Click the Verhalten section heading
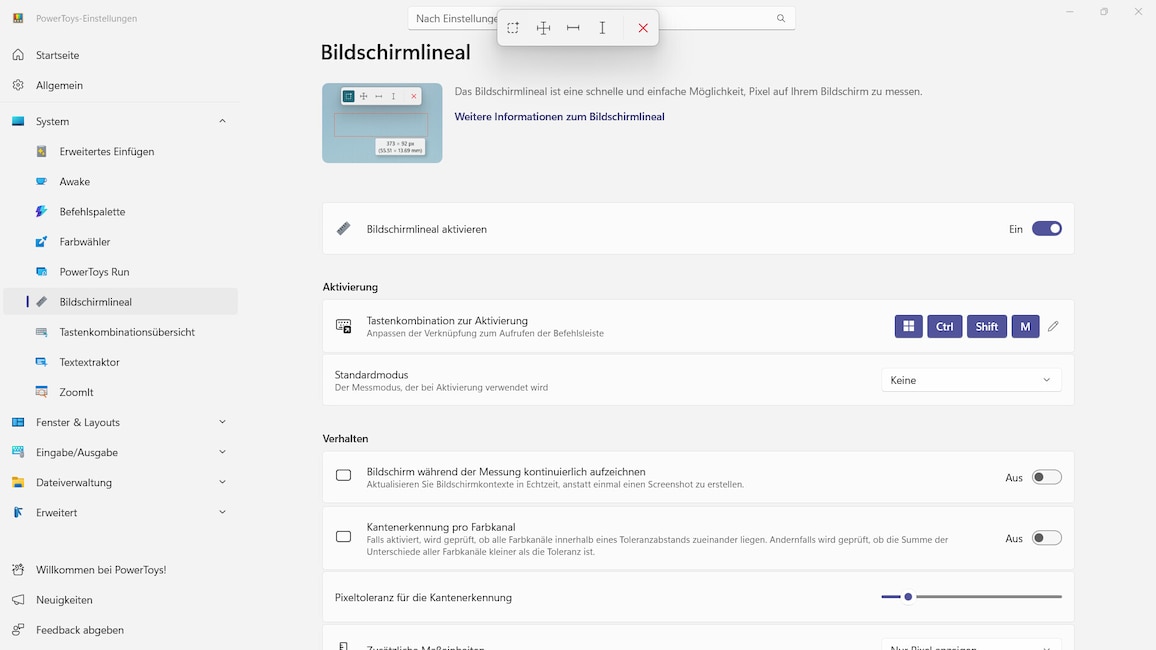The image size is (1156, 650). pos(345,438)
